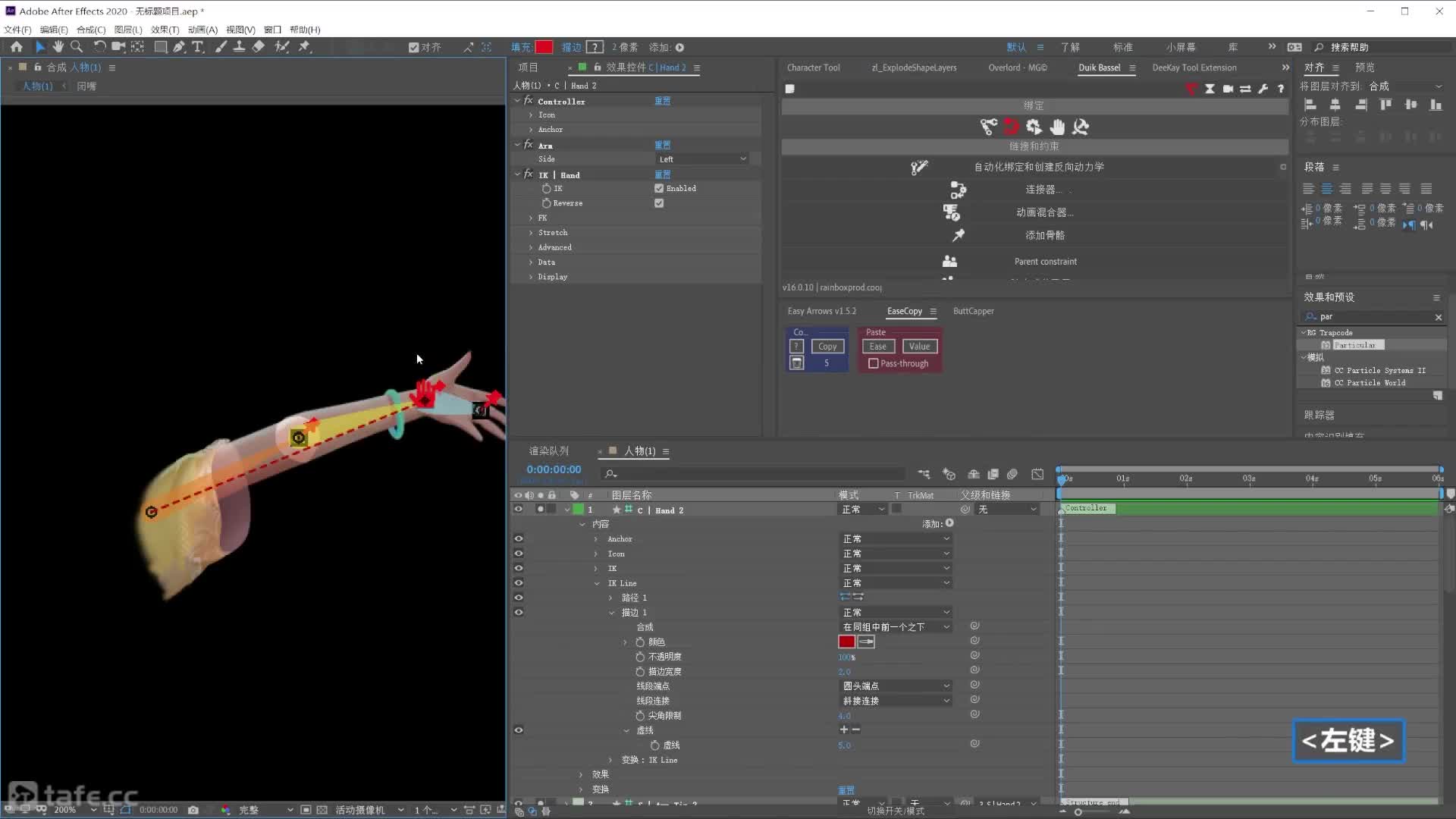Click the Duik camera icon
Viewport: 1456px width, 819px height.
point(1228,89)
